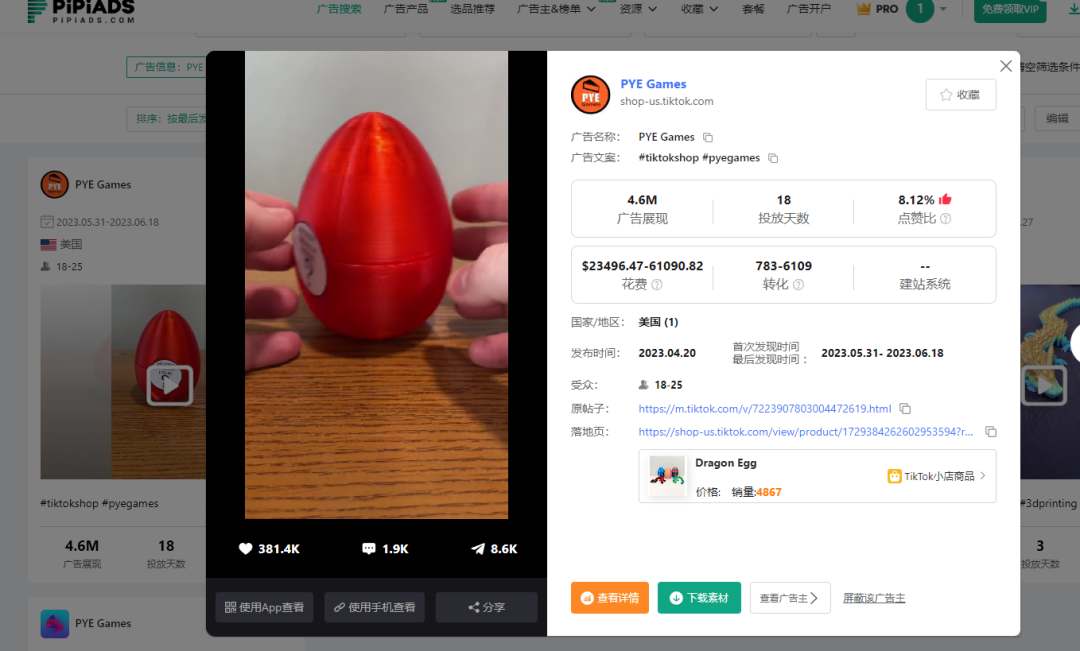
Task: Copy the original TikTok post link
Action: click(905, 408)
